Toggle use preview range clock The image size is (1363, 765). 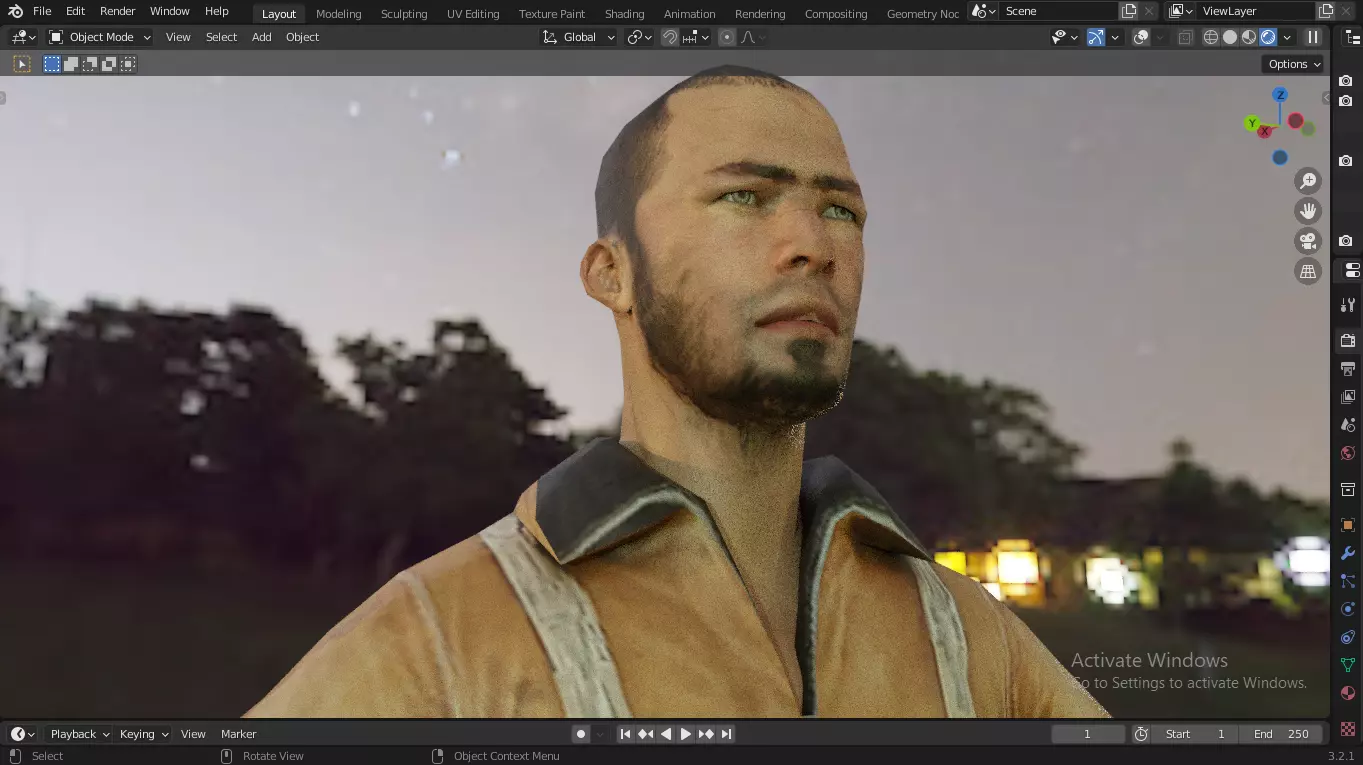(x=1141, y=734)
